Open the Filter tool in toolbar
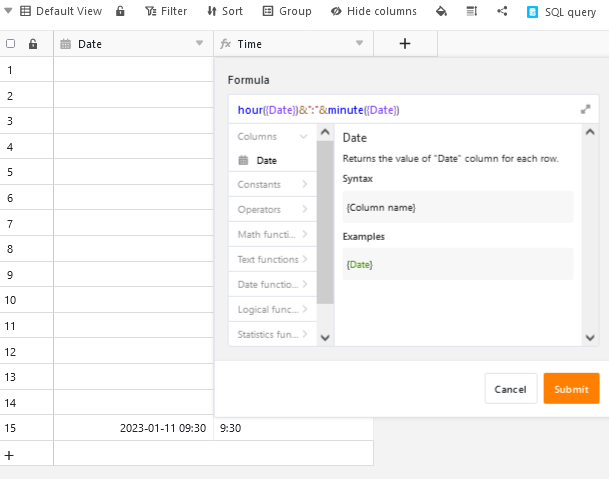 [x=165, y=11]
